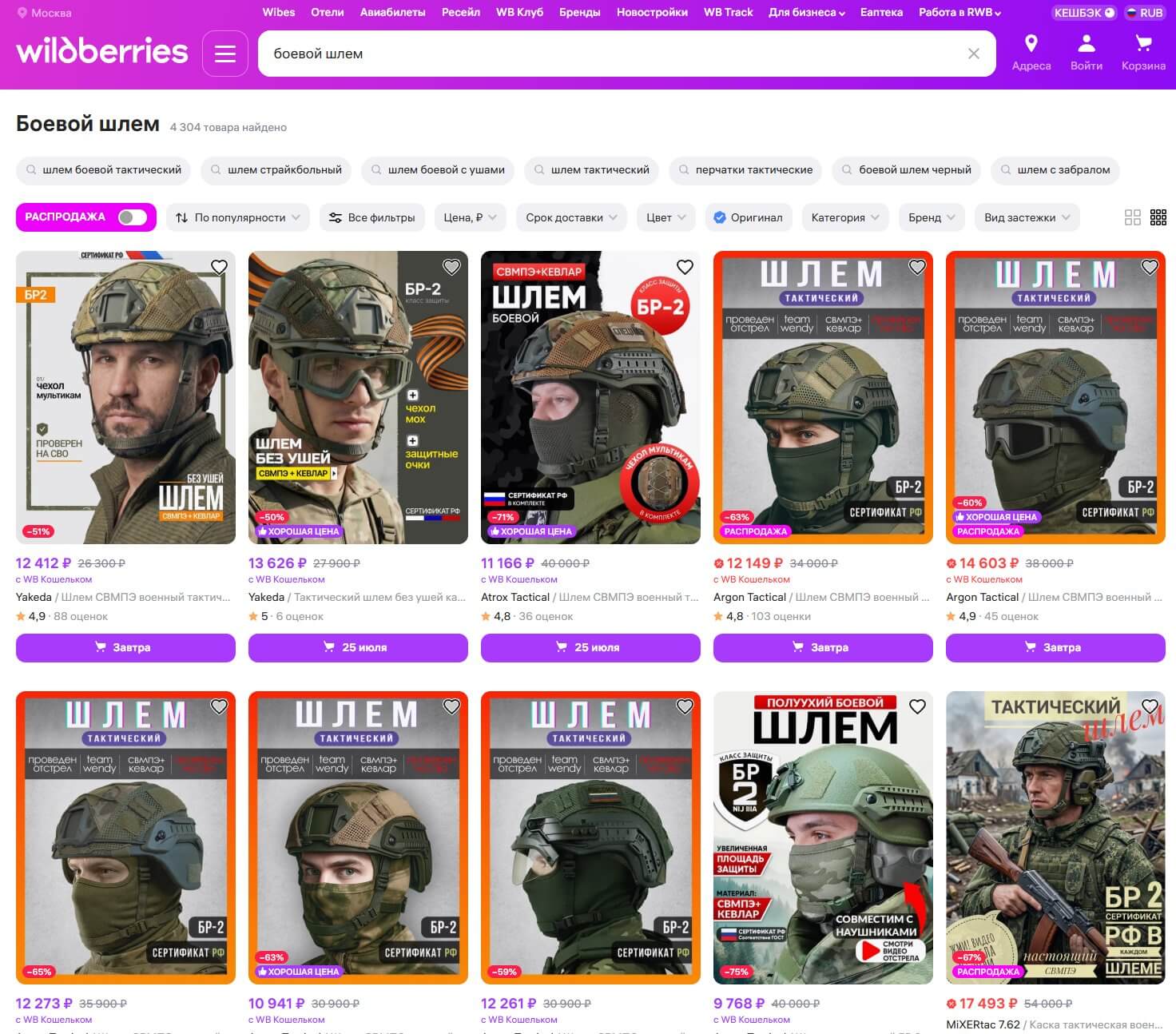Select suggestion шлем боевой тактический
Viewport: 1176px width, 1034px height.
pos(104,169)
